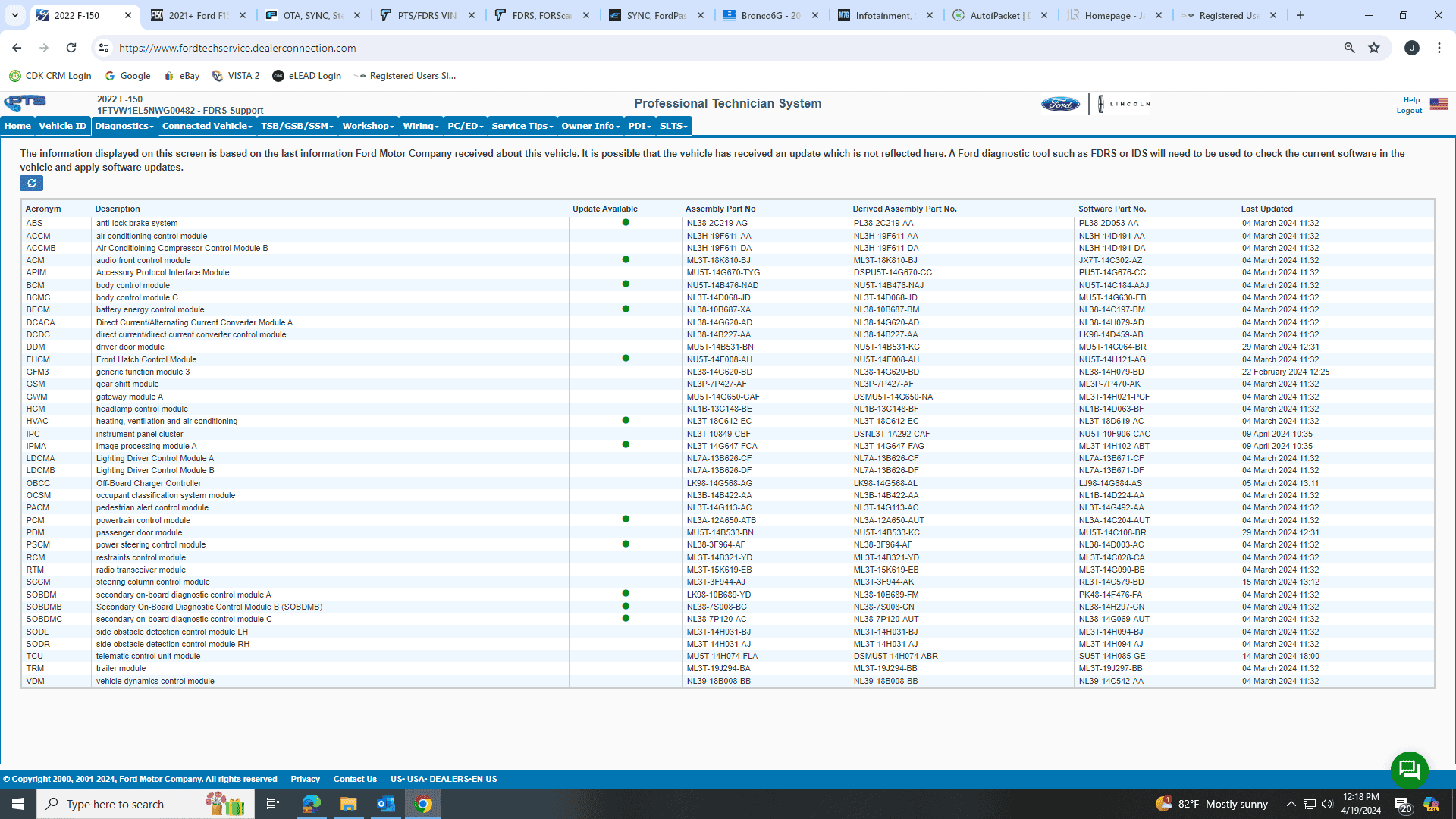Screen dimensions: 1456x819
Task: Open the tab search chevron at top left
Action: pyautogui.click(x=15, y=15)
